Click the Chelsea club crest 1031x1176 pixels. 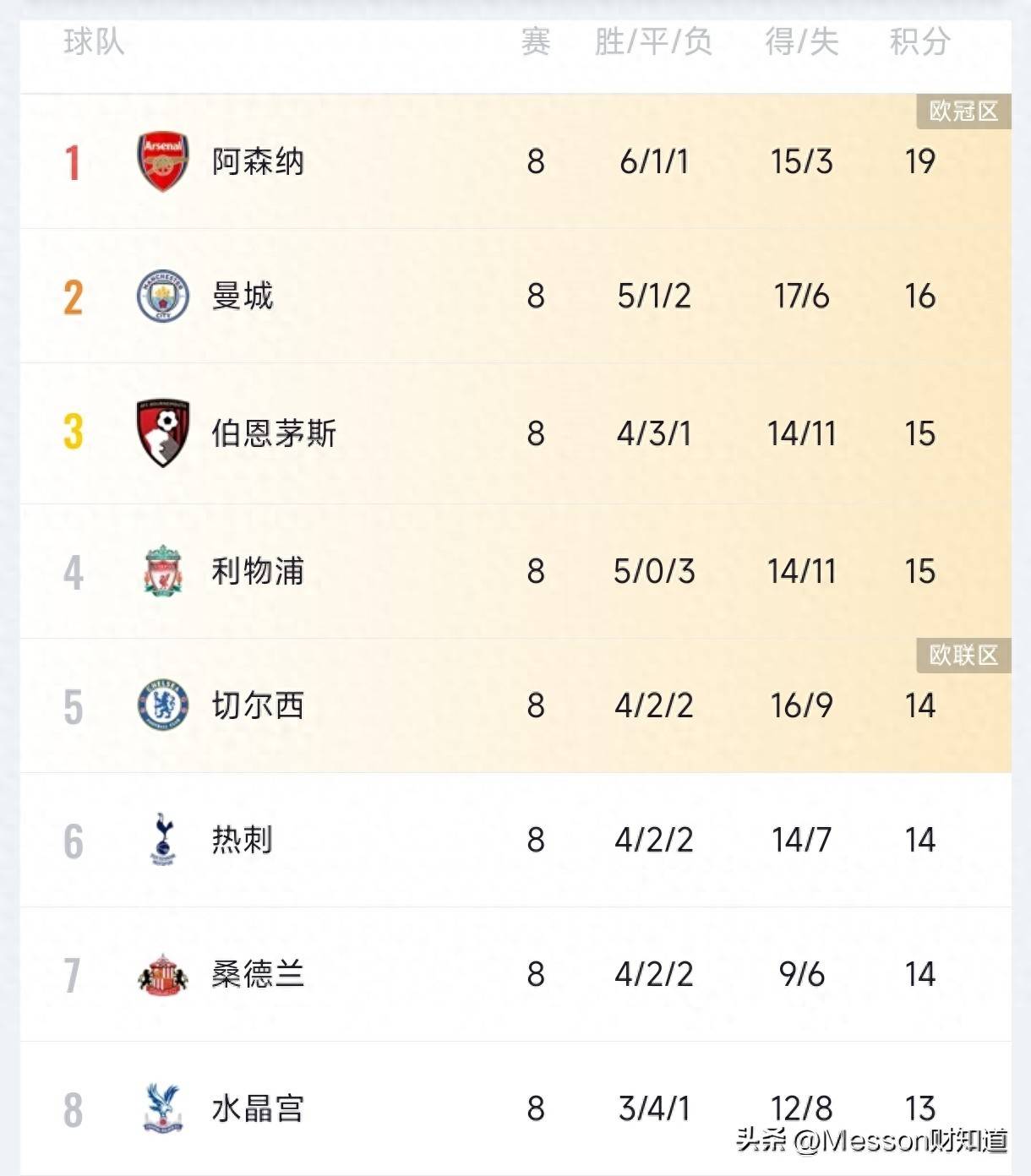(x=162, y=705)
